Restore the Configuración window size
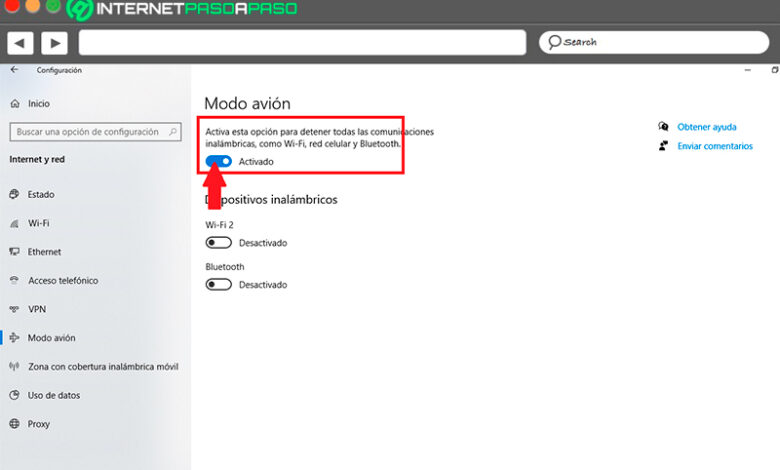The height and width of the screenshot is (470, 780). point(775,70)
